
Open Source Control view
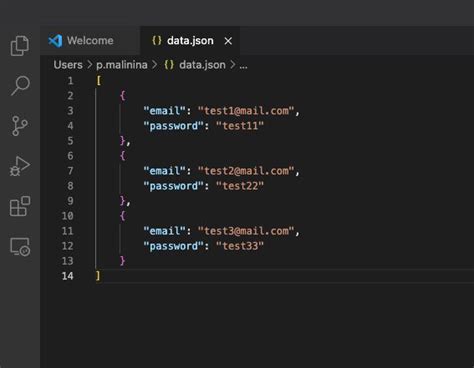[20, 126]
